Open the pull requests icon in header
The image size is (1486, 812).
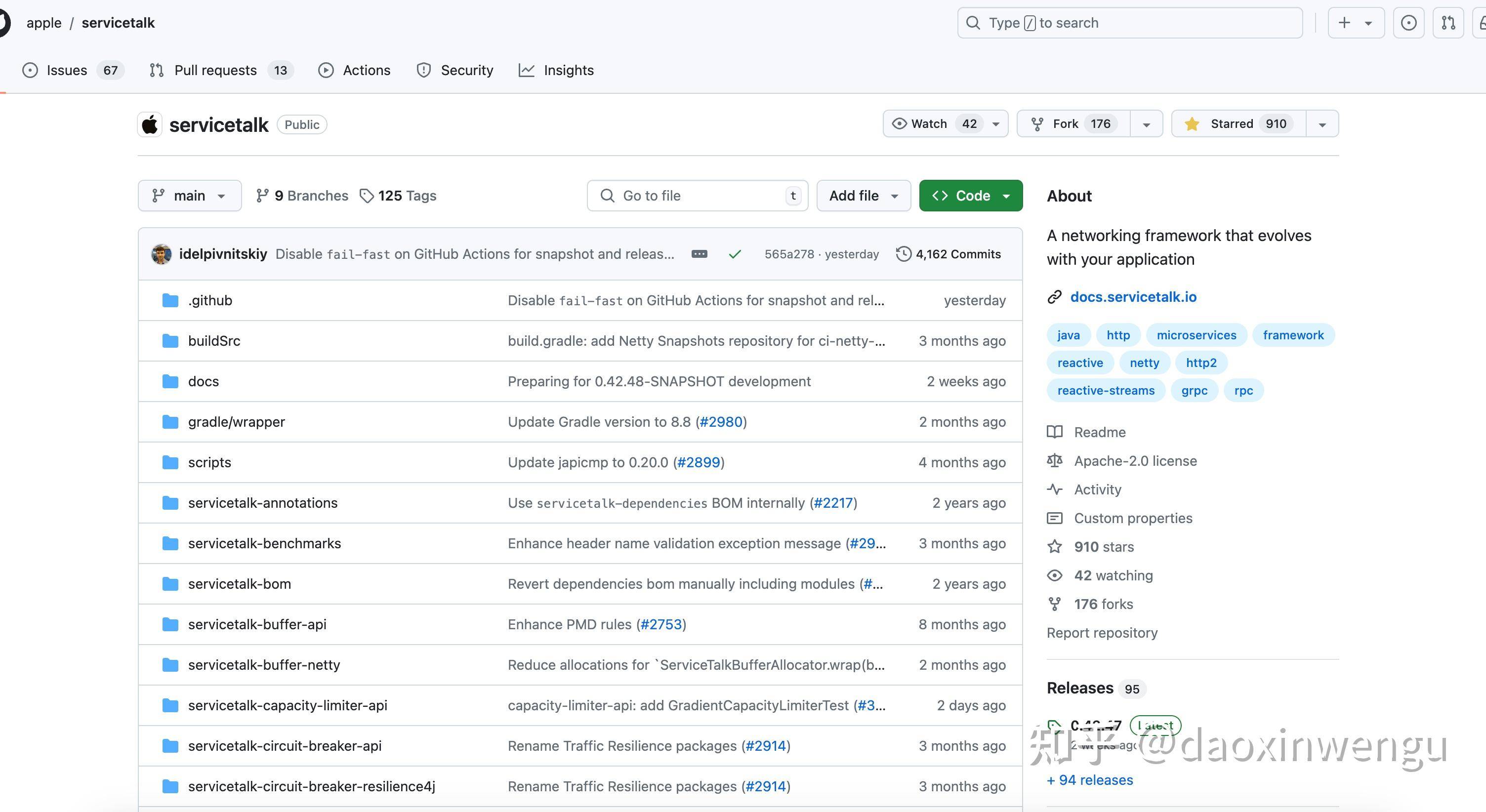(1448, 23)
